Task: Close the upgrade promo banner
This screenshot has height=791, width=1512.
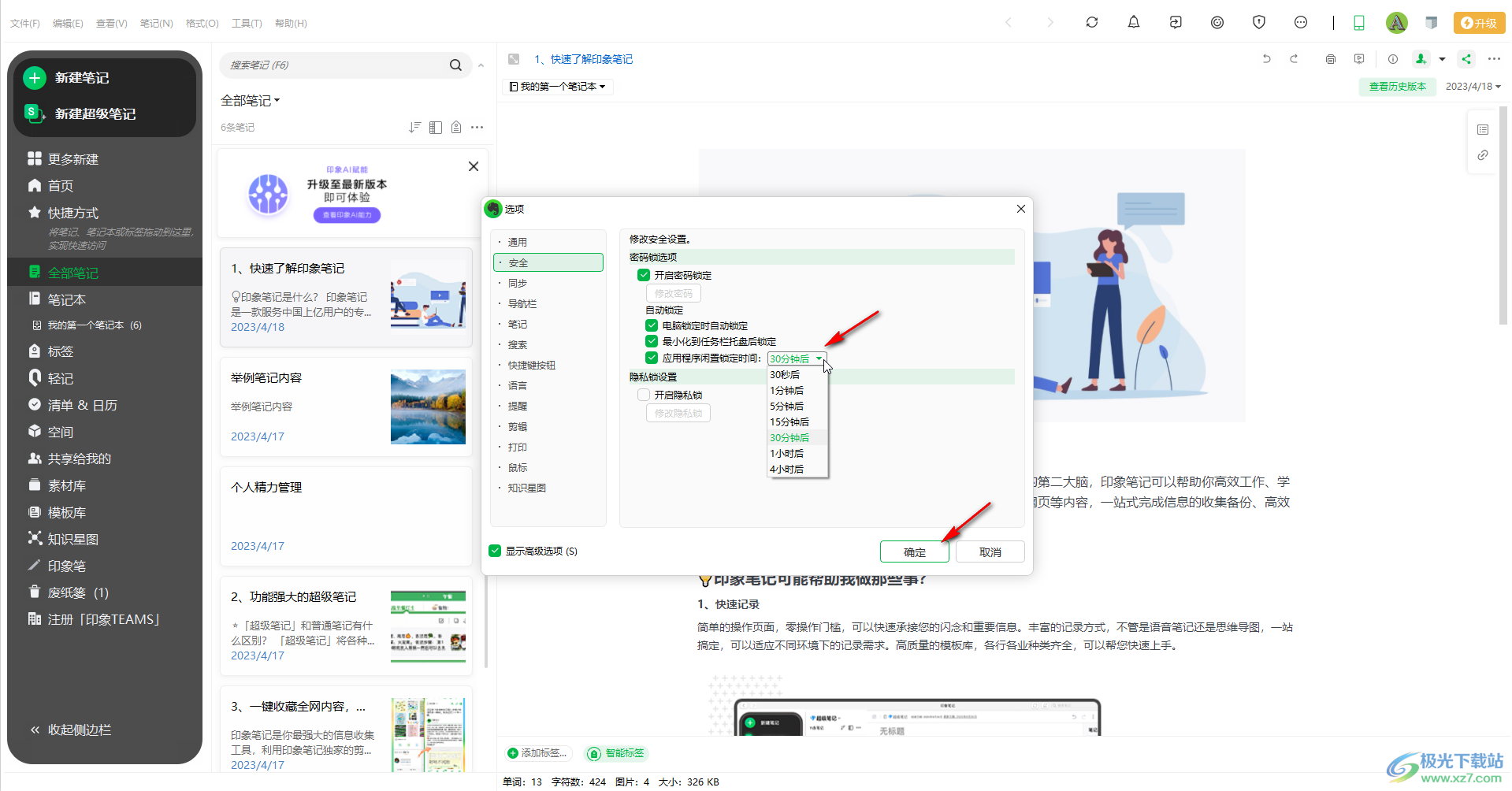Action: click(473, 166)
